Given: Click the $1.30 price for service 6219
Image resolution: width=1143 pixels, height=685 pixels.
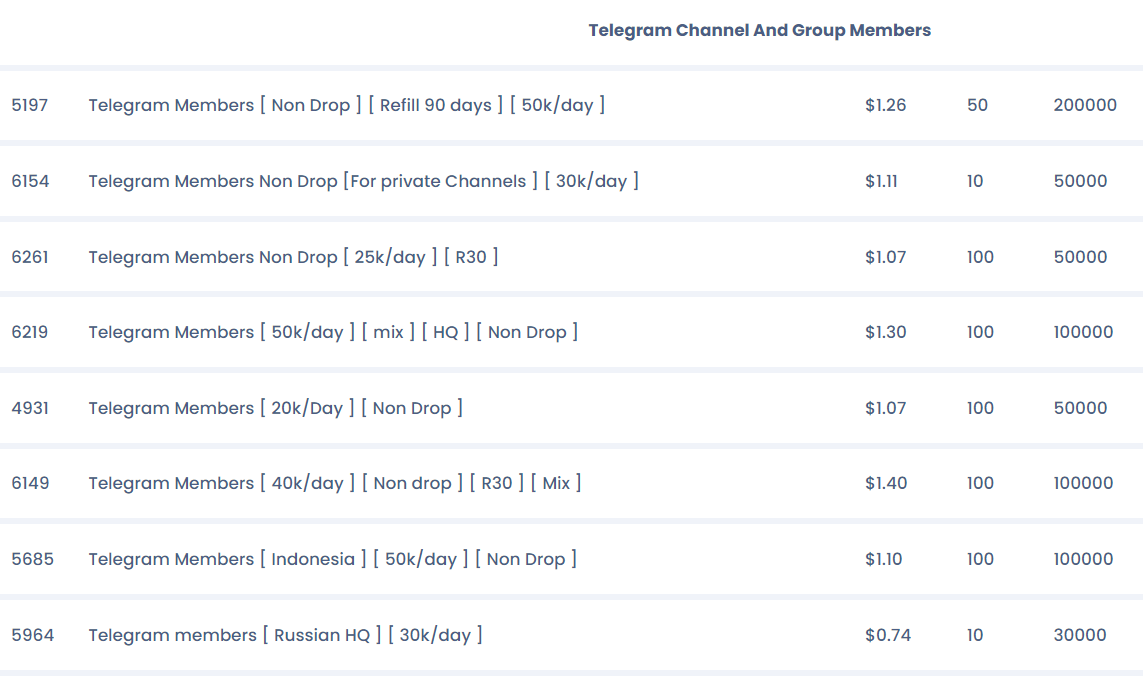Looking at the screenshot, I should [x=886, y=332].
